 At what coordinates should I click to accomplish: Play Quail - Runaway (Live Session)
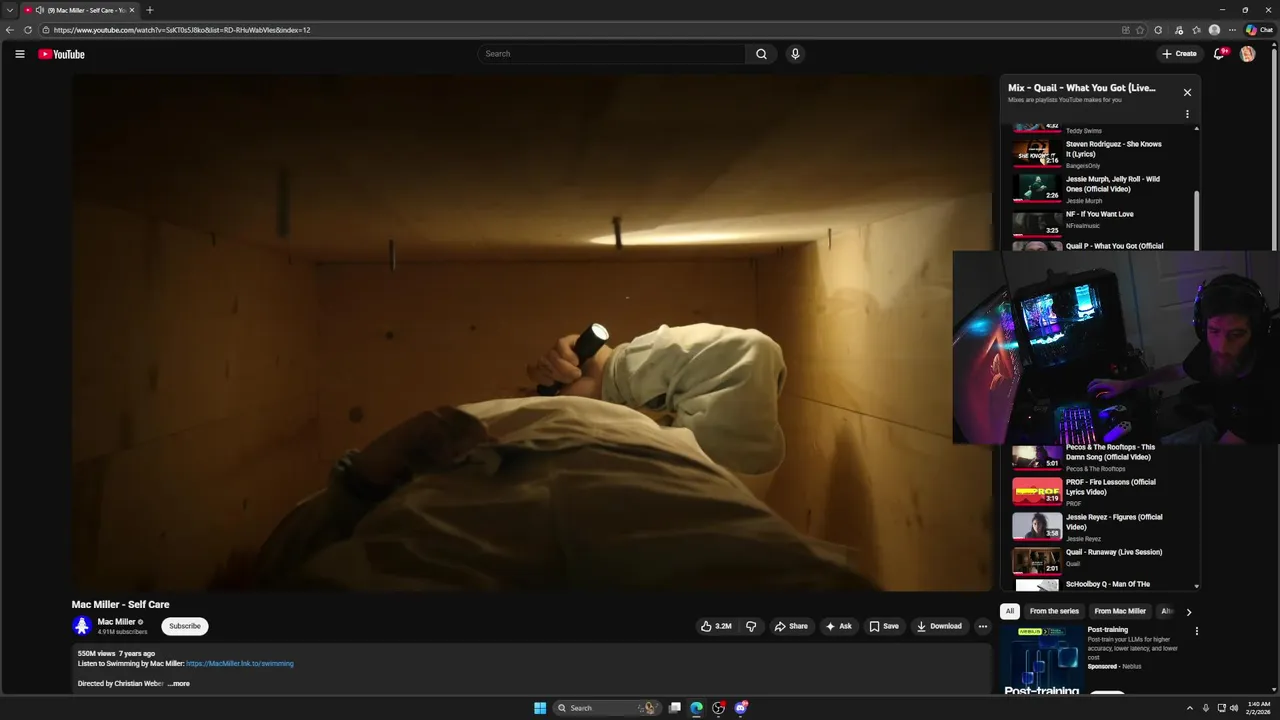coord(1088,562)
